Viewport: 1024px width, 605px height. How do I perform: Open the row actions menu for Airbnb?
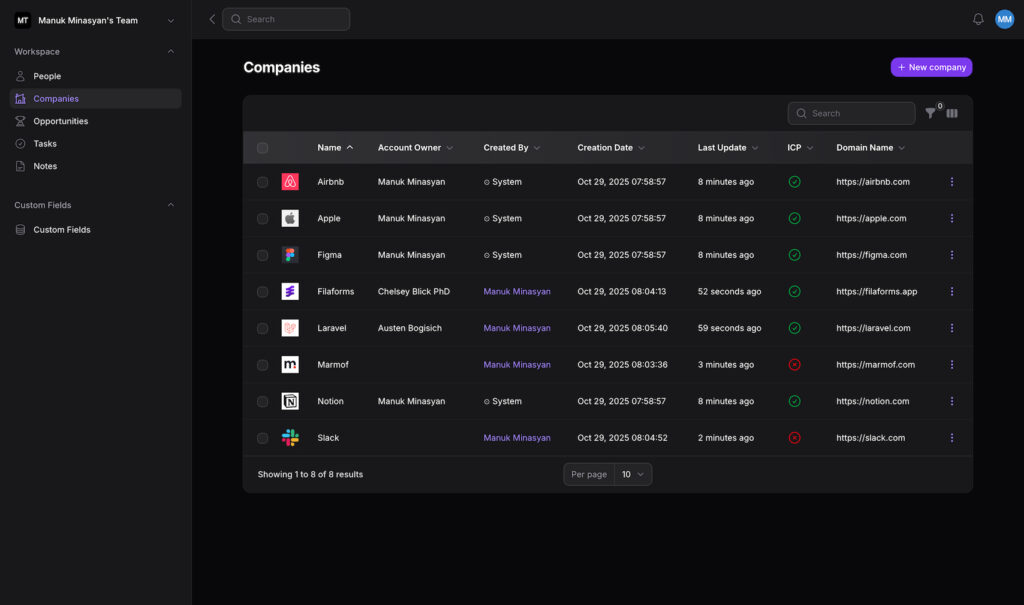[x=951, y=182]
